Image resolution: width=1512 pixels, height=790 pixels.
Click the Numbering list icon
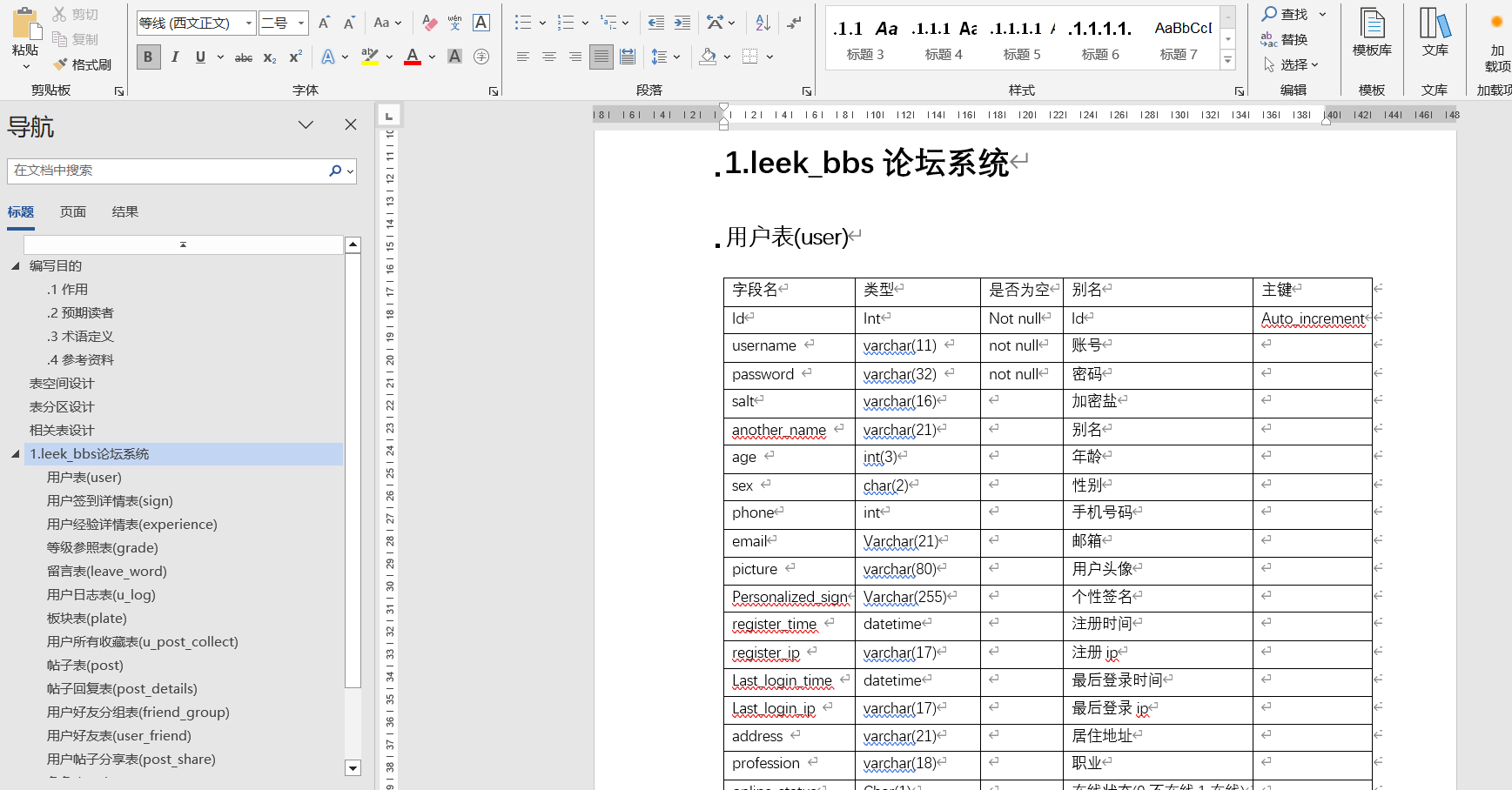point(566,23)
